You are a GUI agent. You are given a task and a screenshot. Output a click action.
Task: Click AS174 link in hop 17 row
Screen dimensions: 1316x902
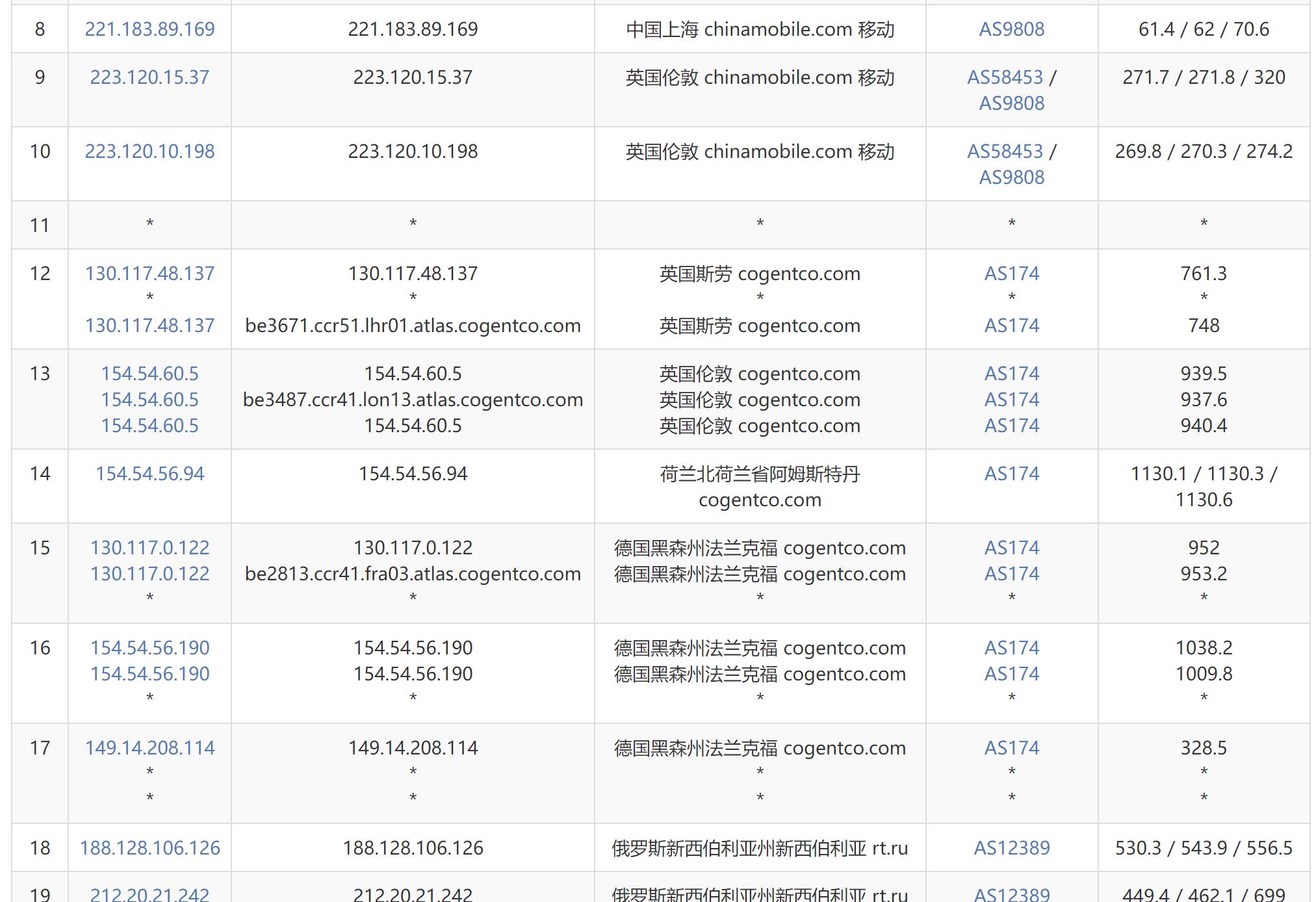1011,748
